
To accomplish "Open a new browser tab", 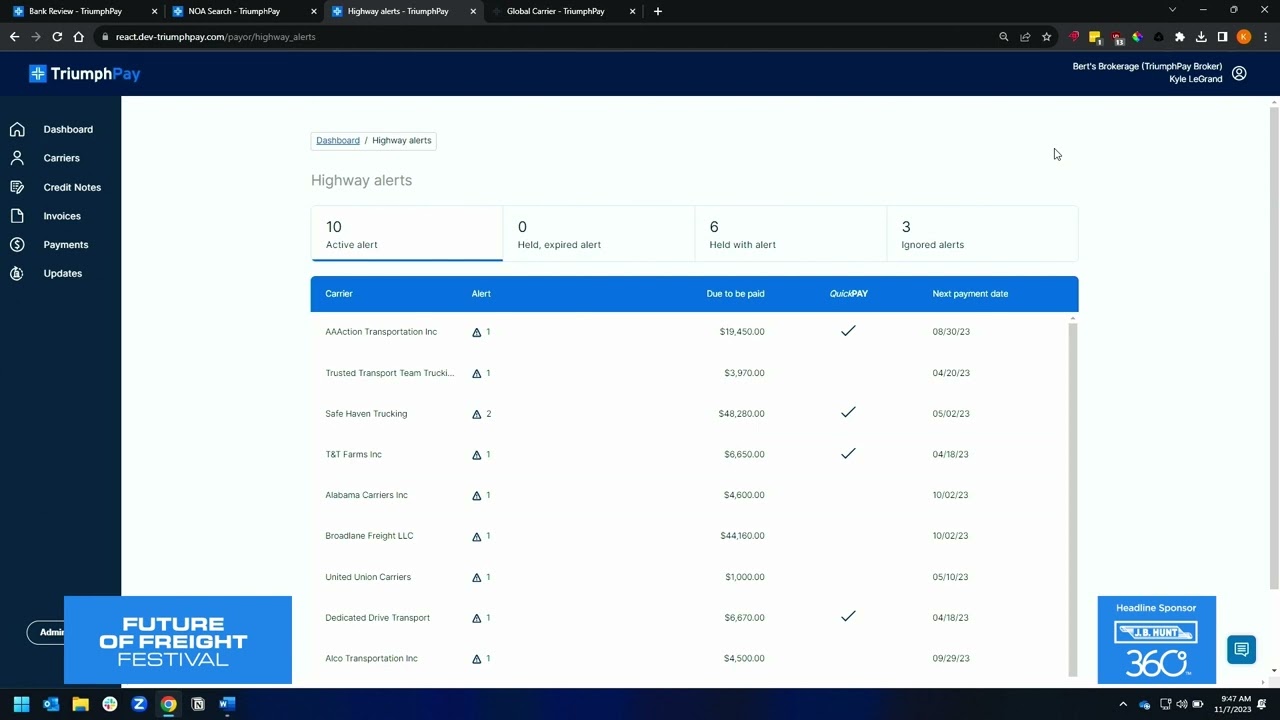I will (657, 11).
